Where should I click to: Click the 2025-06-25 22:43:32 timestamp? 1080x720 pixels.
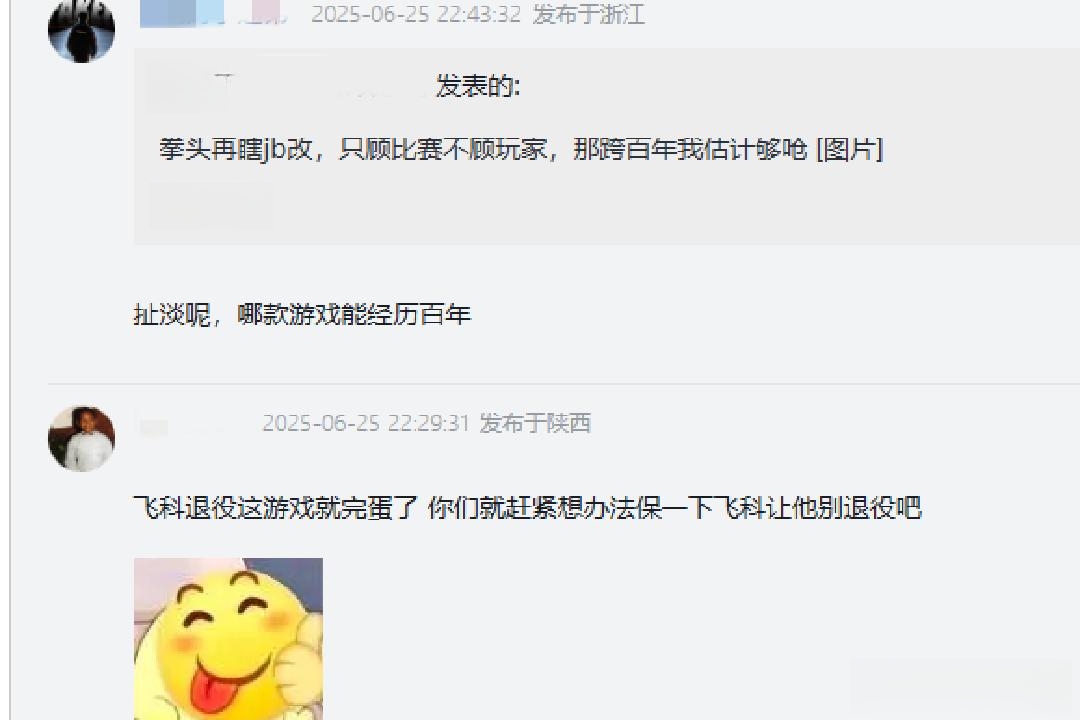[416, 14]
